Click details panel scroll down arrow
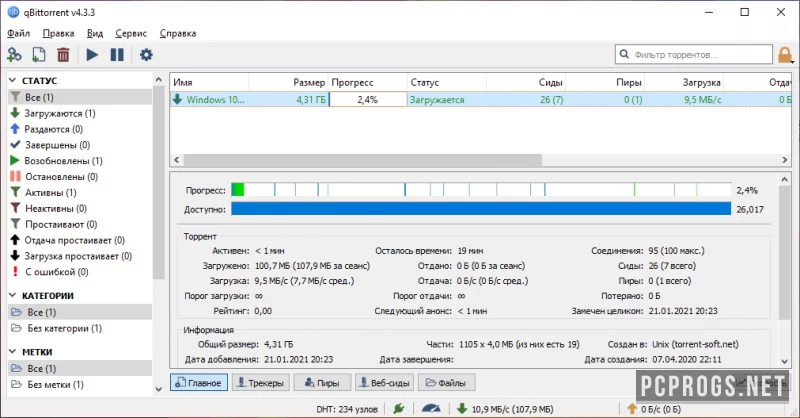The height and width of the screenshot is (418, 800). [785, 361]
